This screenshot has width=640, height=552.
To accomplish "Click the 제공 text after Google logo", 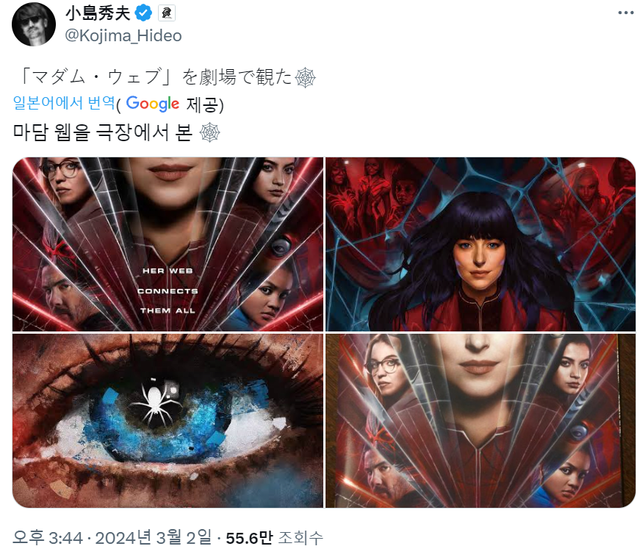I will click(203, 105).
